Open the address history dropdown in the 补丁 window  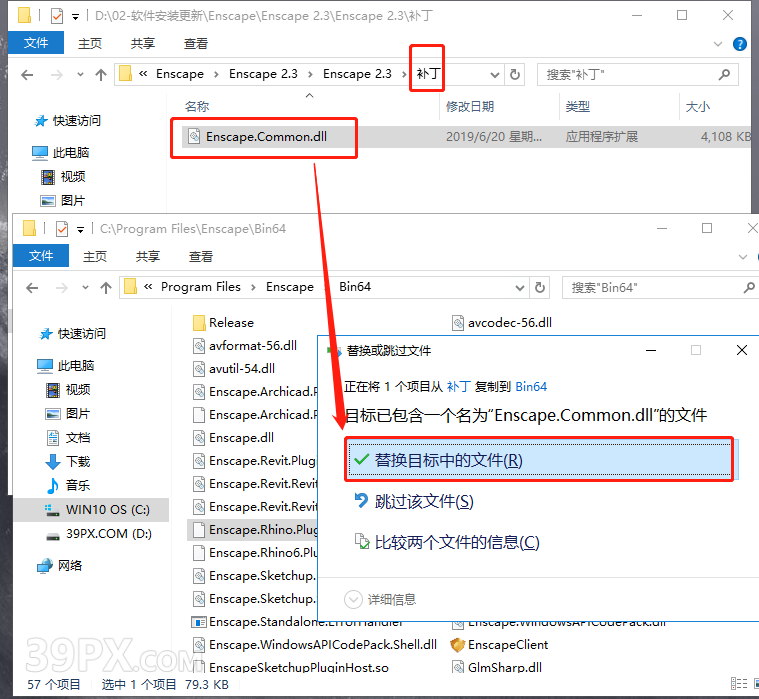pyautogui.click(x=493, y=74)
